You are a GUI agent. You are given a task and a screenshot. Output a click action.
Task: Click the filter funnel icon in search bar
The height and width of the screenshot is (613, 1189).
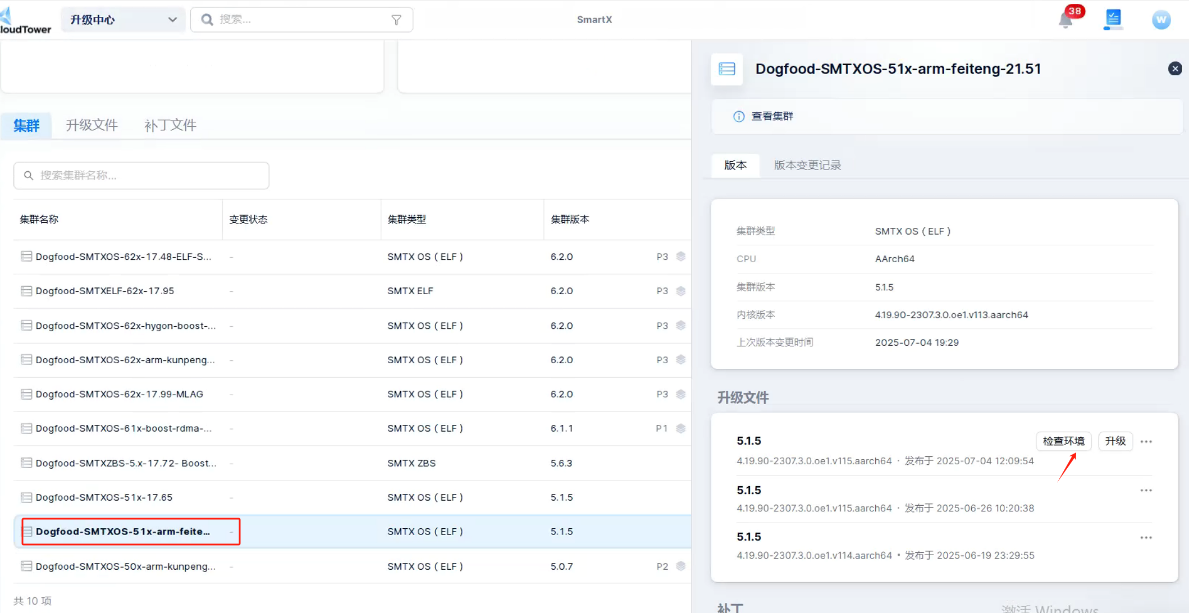(396, 20)
